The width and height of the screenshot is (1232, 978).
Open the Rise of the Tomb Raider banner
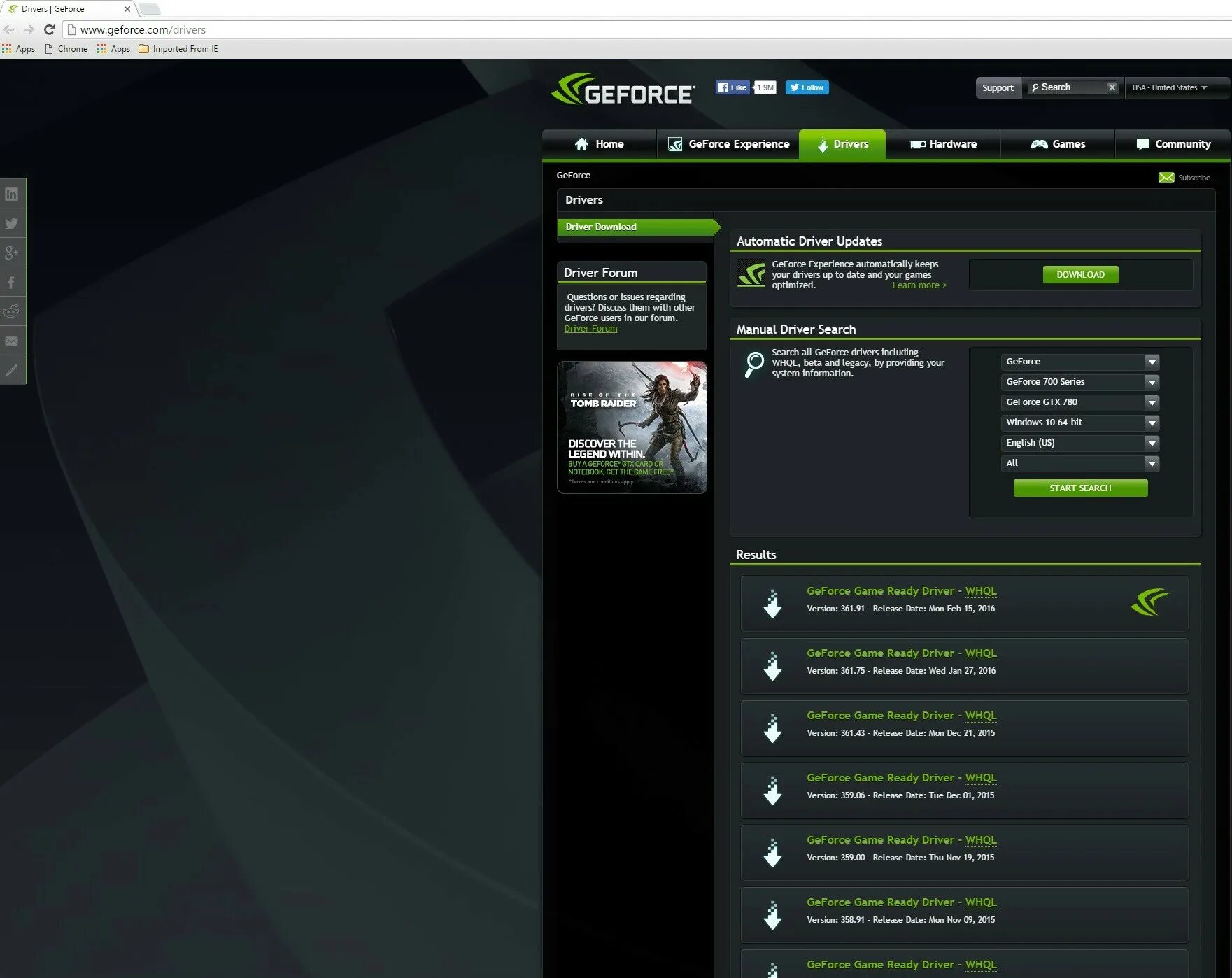[632, 427]
